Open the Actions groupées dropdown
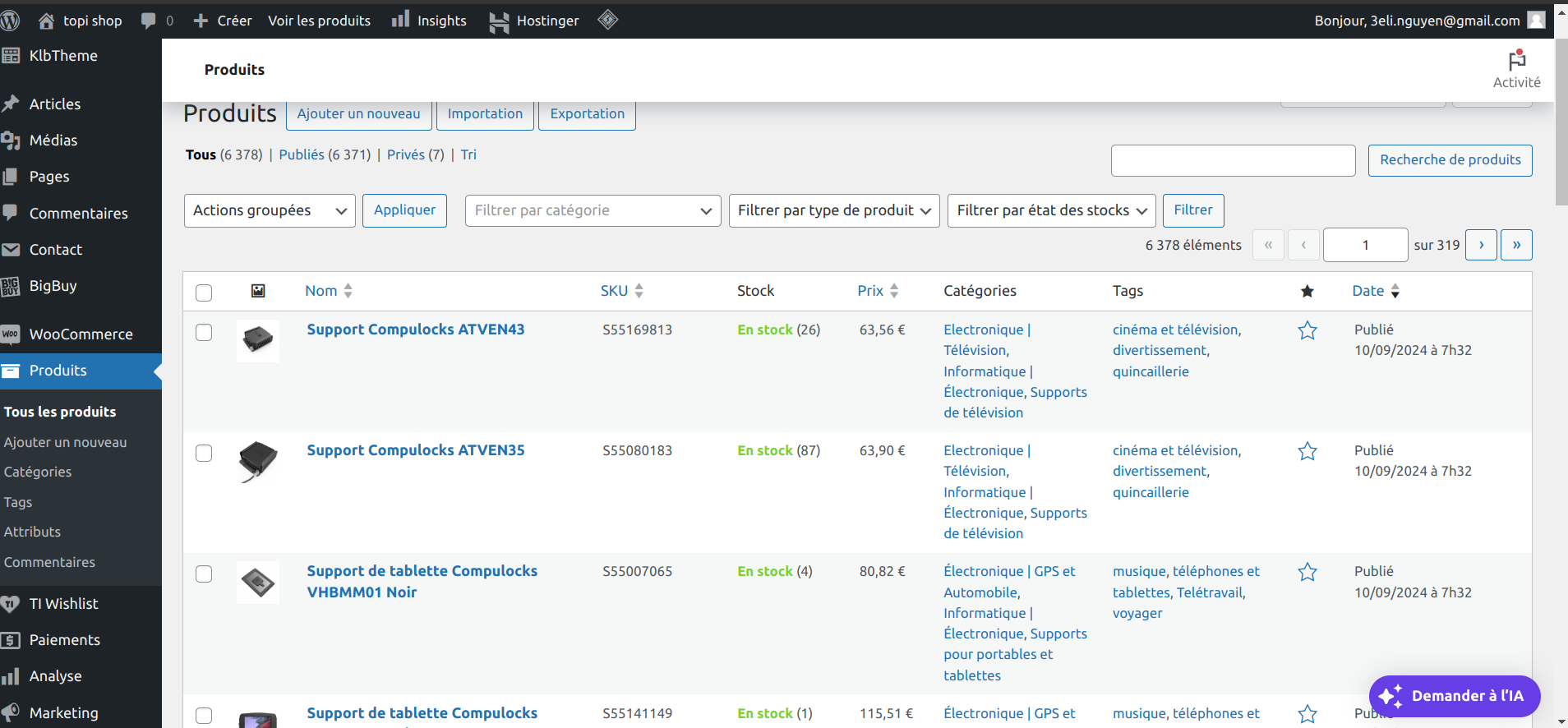 [269, 210]
